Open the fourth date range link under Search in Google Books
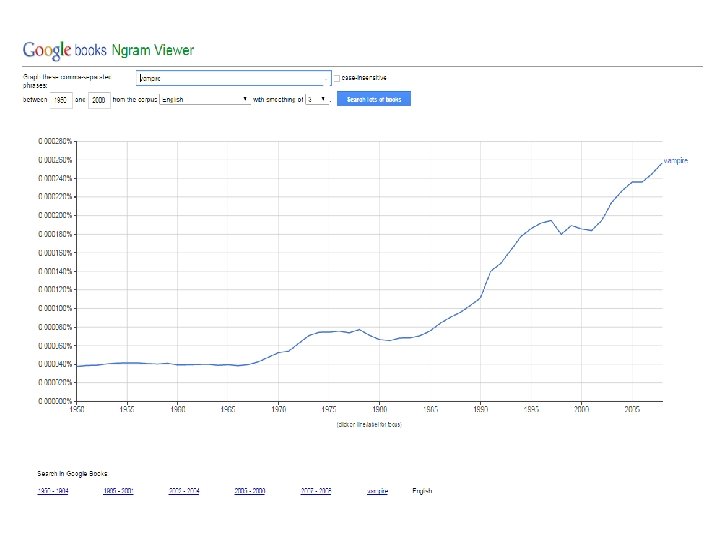Image resolution: width=720 pixels, height=540 pixels. click(249, 491)
